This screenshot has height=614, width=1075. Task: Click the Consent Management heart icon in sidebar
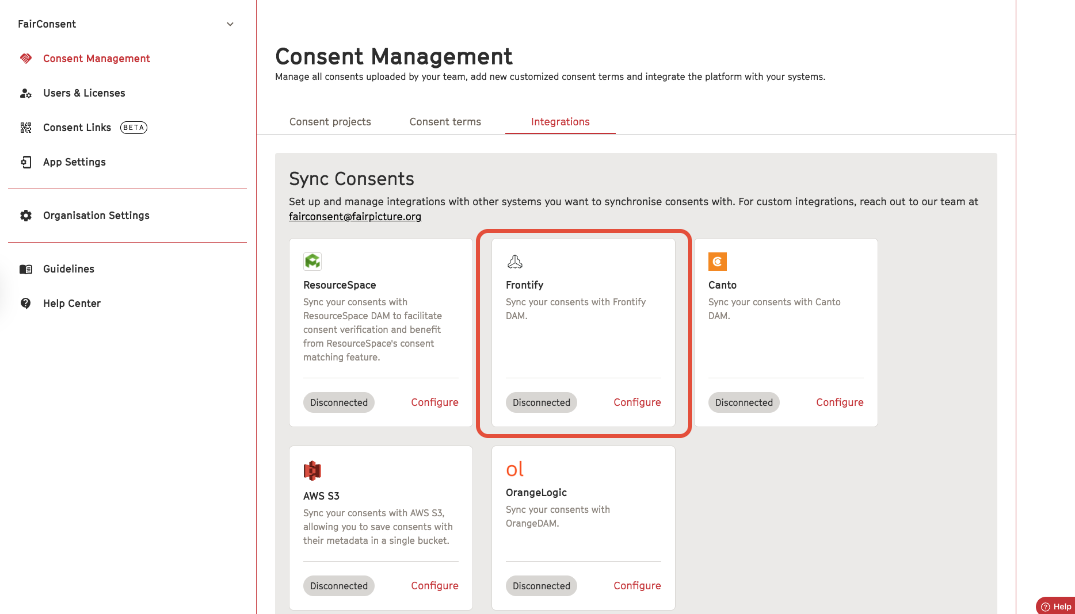tap(25, 58)
